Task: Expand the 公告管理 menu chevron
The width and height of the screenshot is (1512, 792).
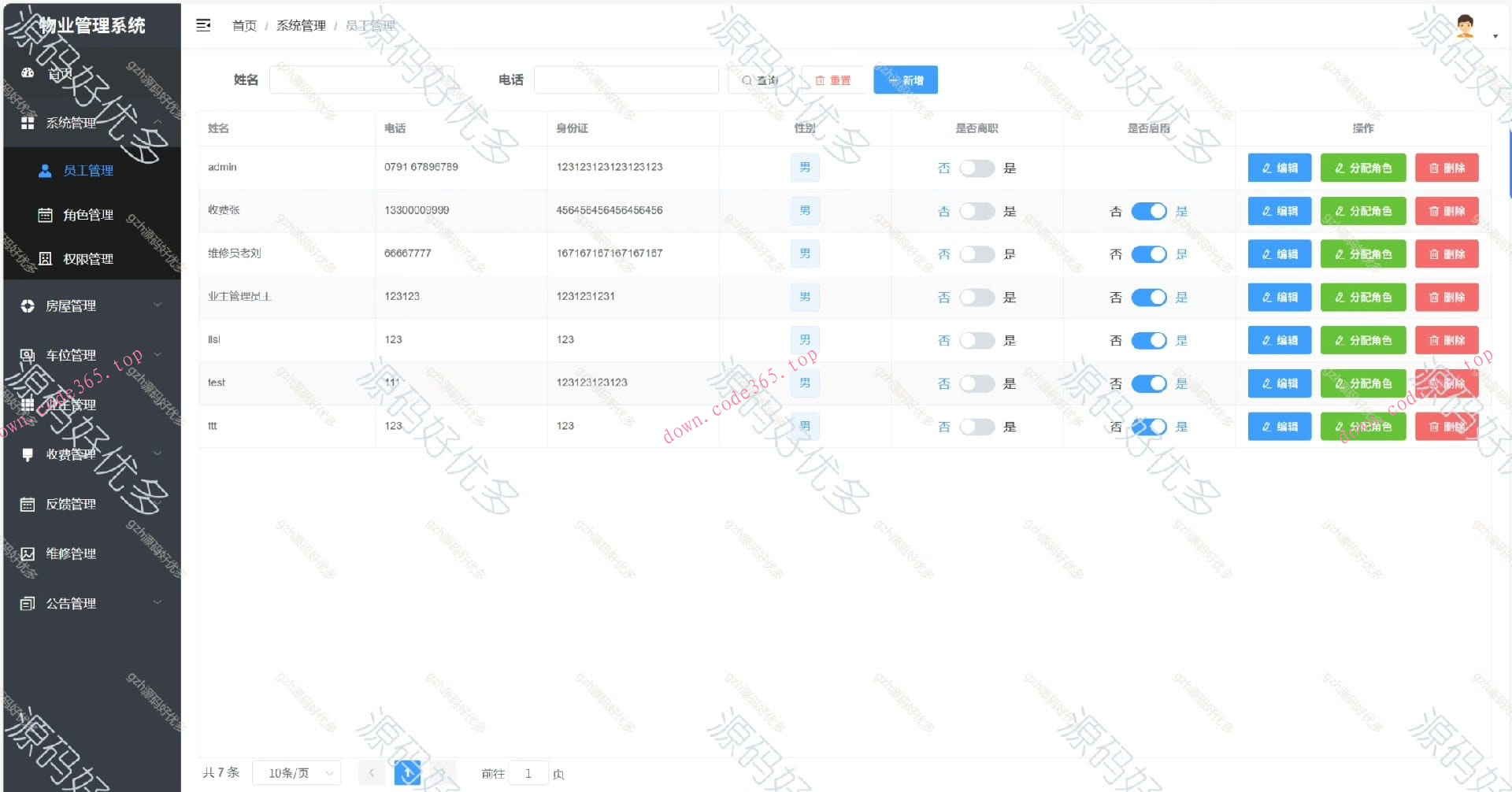Action: [x=157, y=602]
